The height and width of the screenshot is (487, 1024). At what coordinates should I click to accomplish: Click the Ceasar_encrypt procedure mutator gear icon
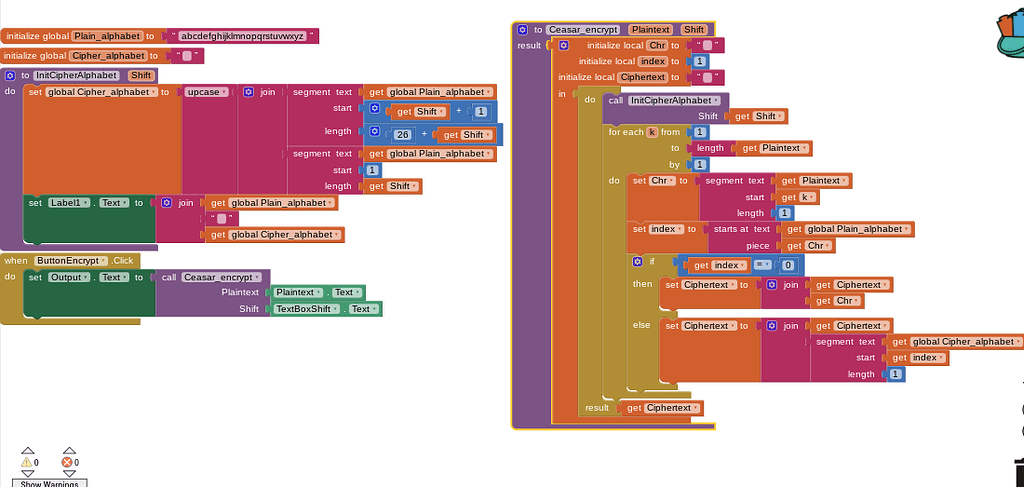522,30
